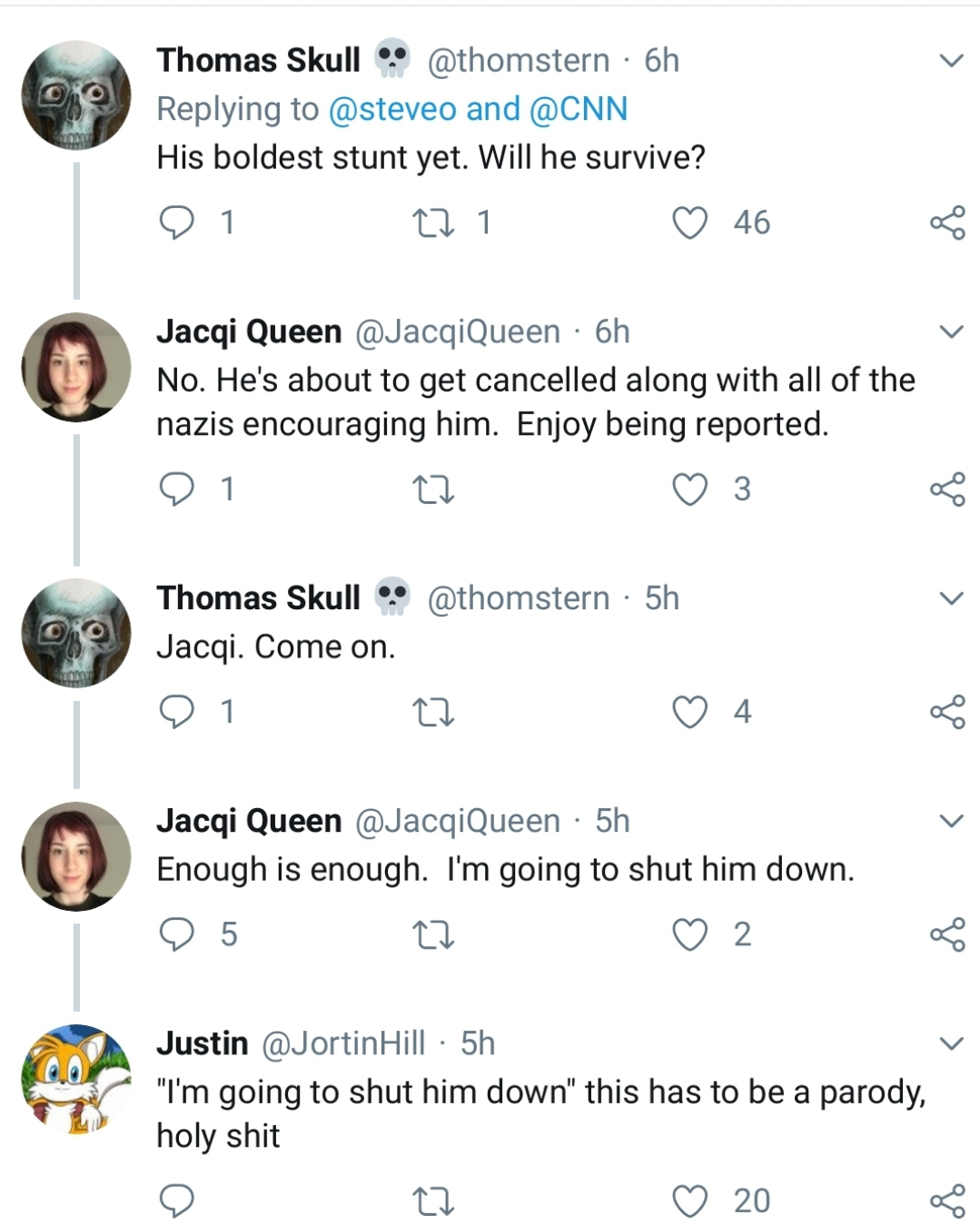Open the @CNN mention link
Viewport: 980px width, 1225px height.
(x=578, y=109)
